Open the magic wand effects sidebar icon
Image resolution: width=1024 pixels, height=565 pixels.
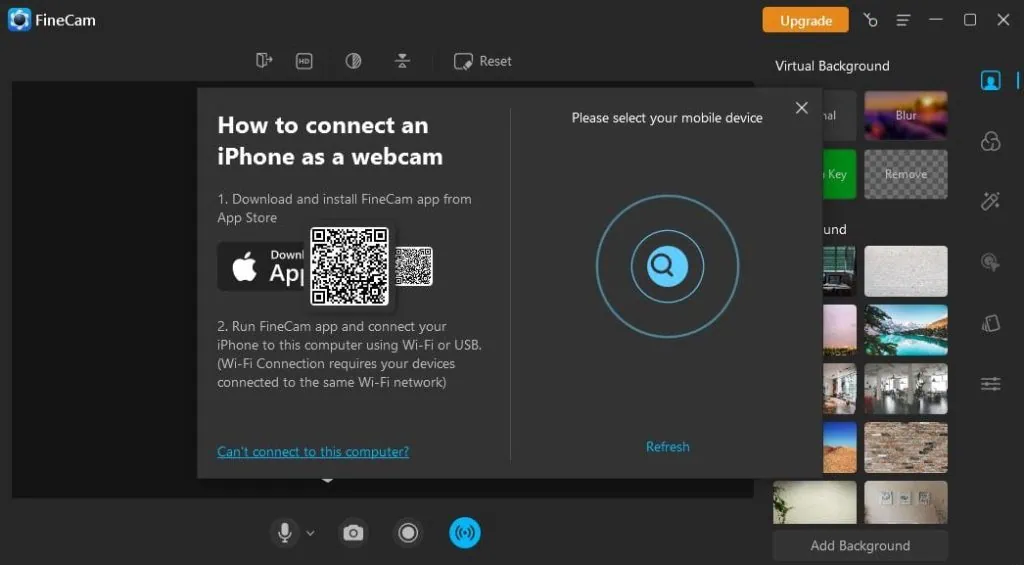tap(990, 201)
